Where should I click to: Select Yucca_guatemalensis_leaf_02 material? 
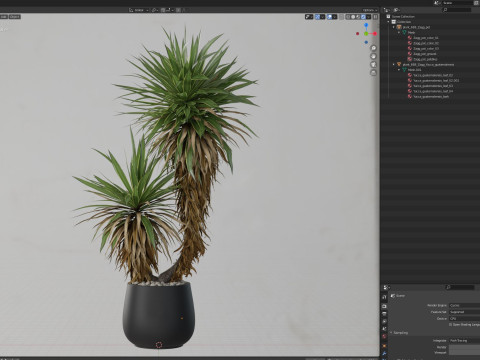point(433,75)
